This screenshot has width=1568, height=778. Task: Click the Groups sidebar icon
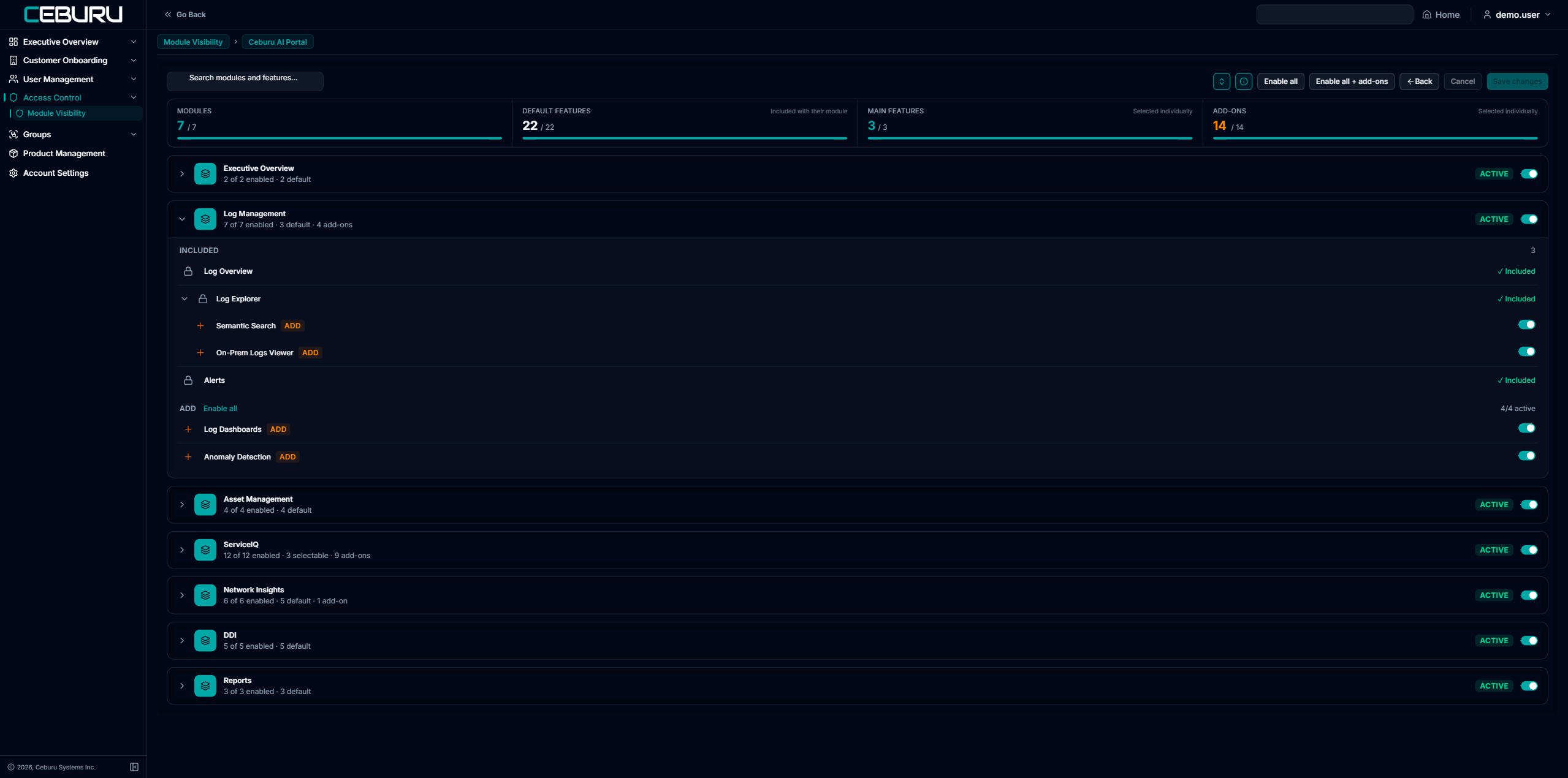(x=13, y=134)
